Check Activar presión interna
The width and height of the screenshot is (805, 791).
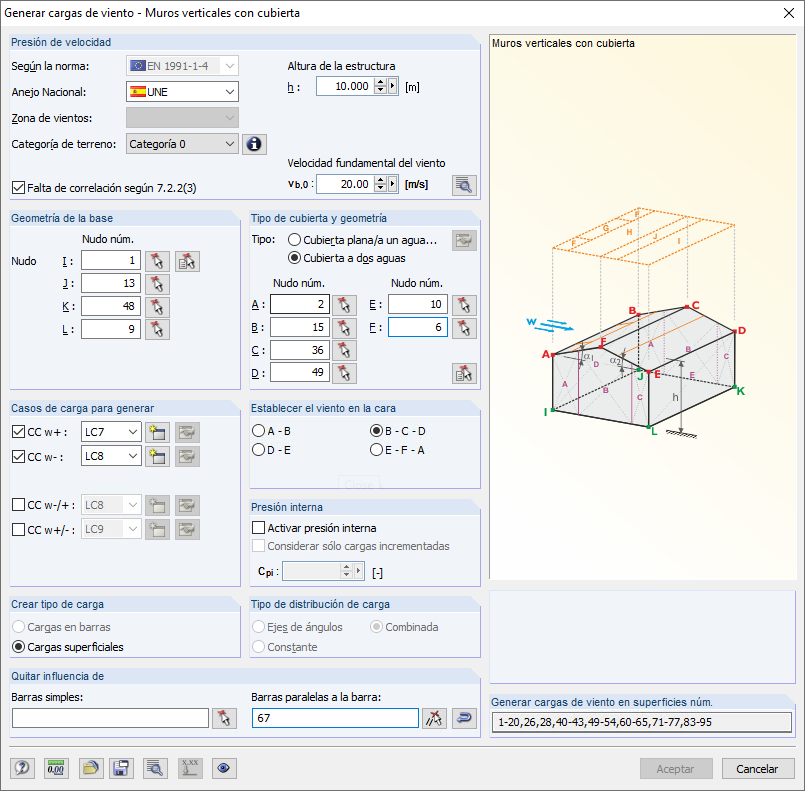(x=259, y=528)
